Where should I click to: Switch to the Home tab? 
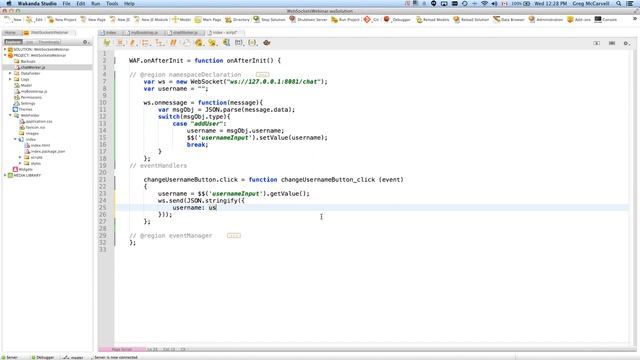click(x=10, y=33)
